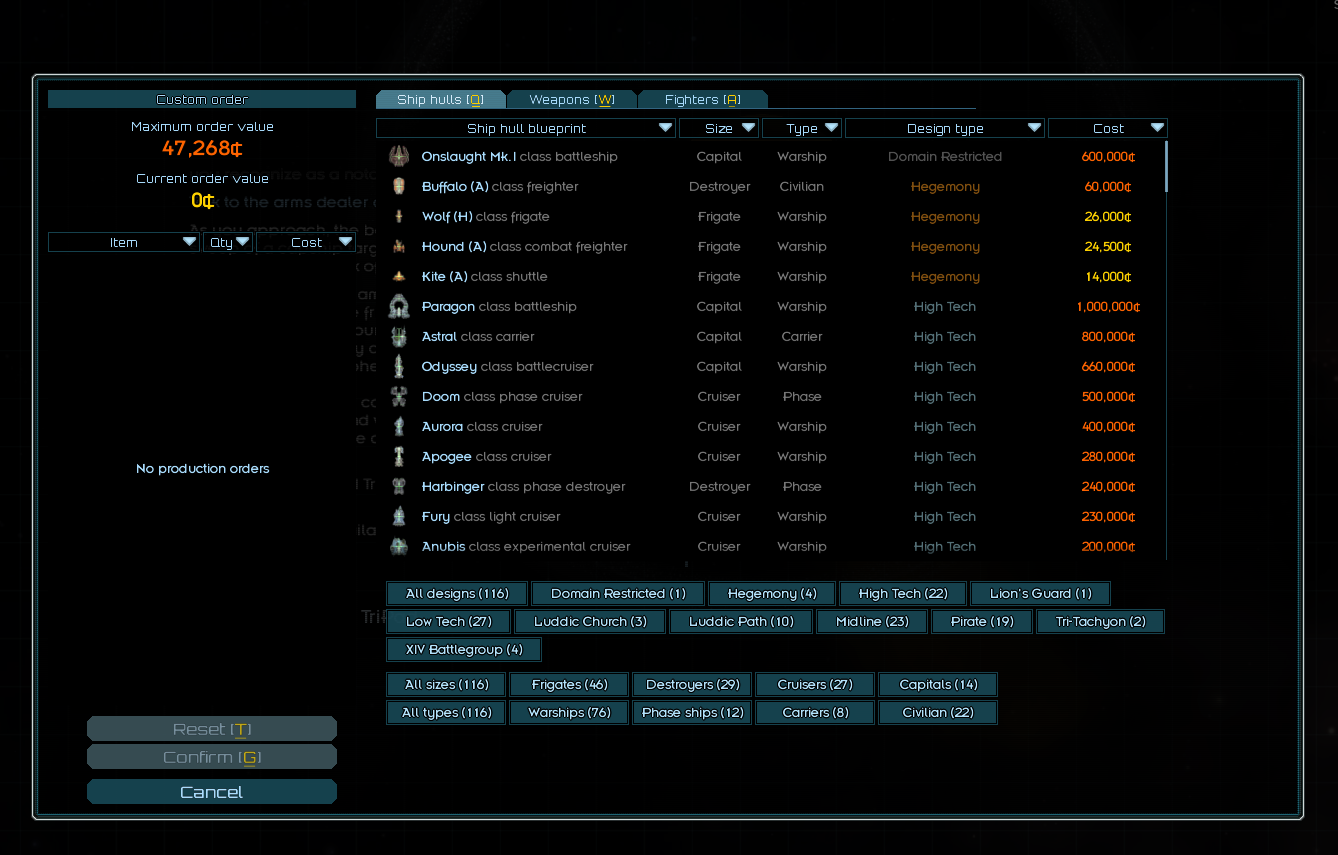Filter to Carriers (8)

coord(815,712)
